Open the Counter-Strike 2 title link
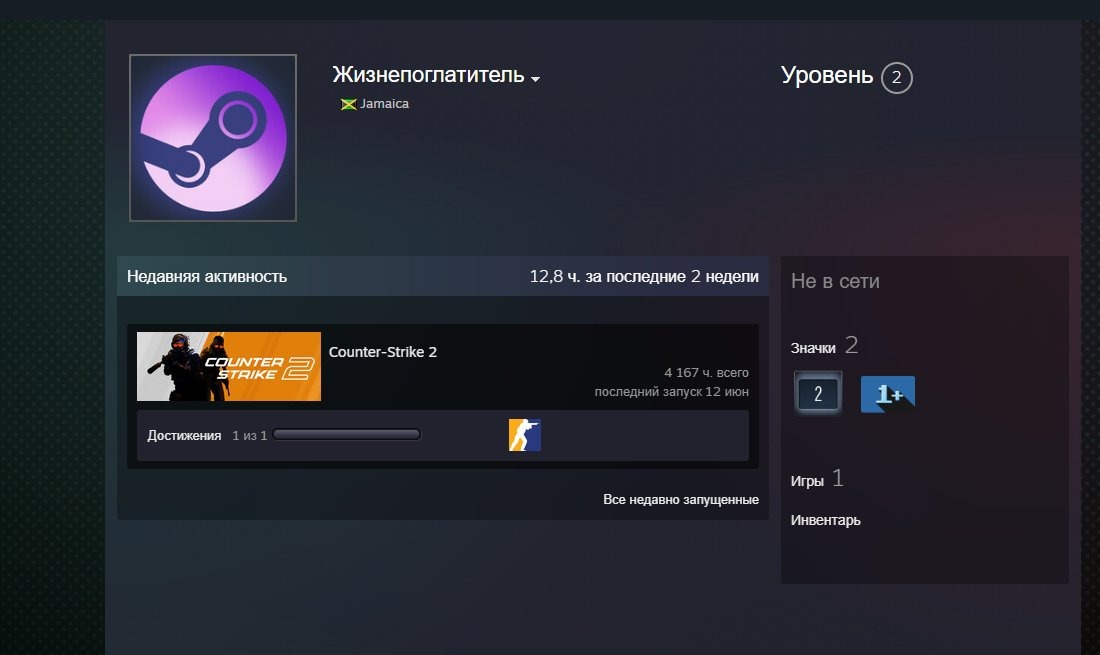This screenshot has height=655, width=1100. point(382,352)
